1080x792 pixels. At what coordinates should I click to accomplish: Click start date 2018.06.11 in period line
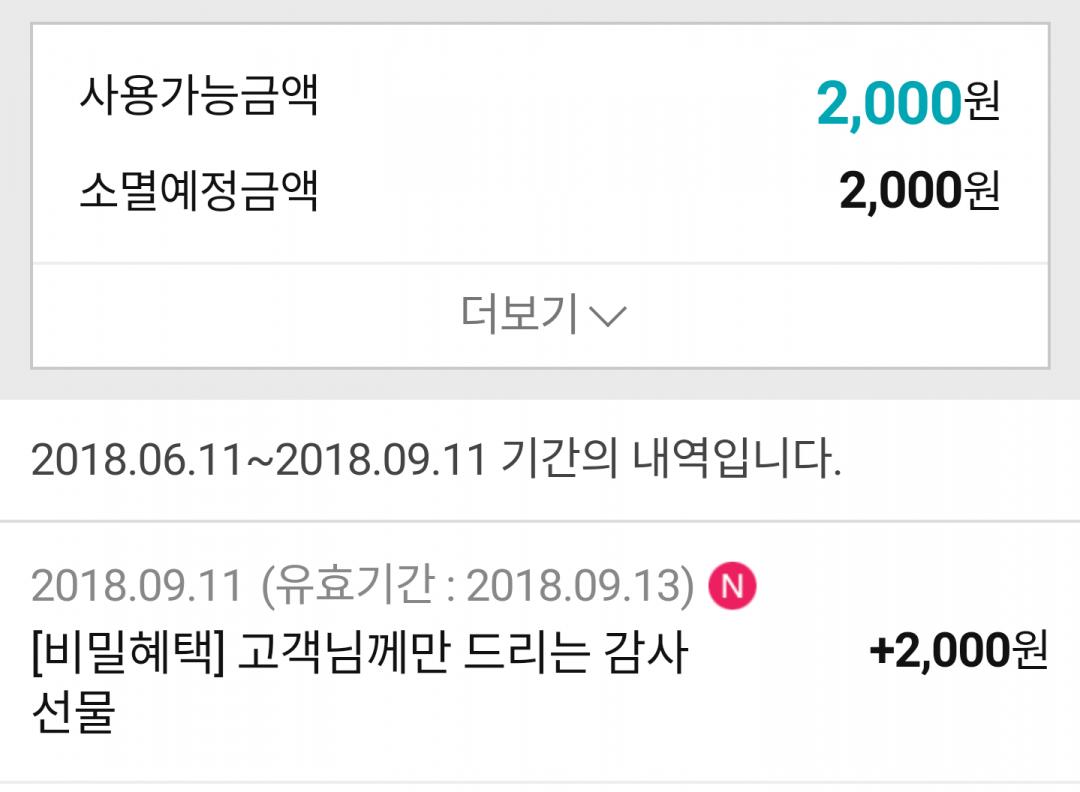136,460
